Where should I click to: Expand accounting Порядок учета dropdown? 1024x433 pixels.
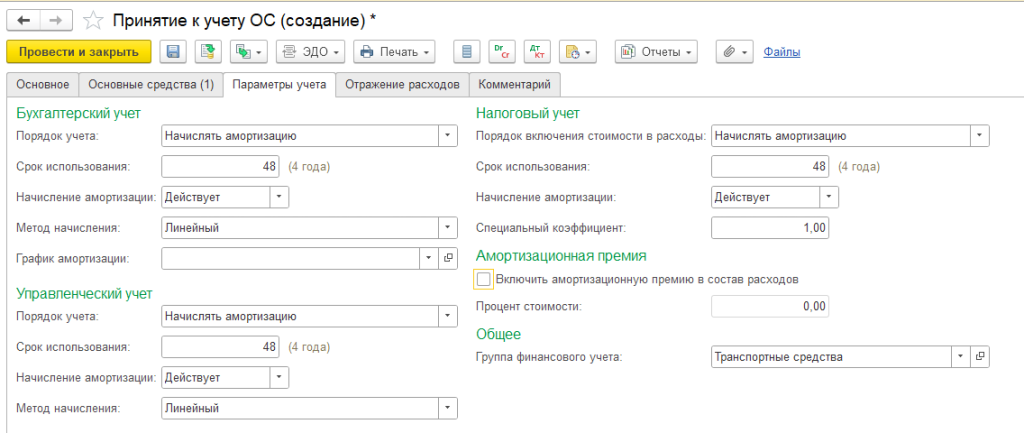tap(446, 136)
